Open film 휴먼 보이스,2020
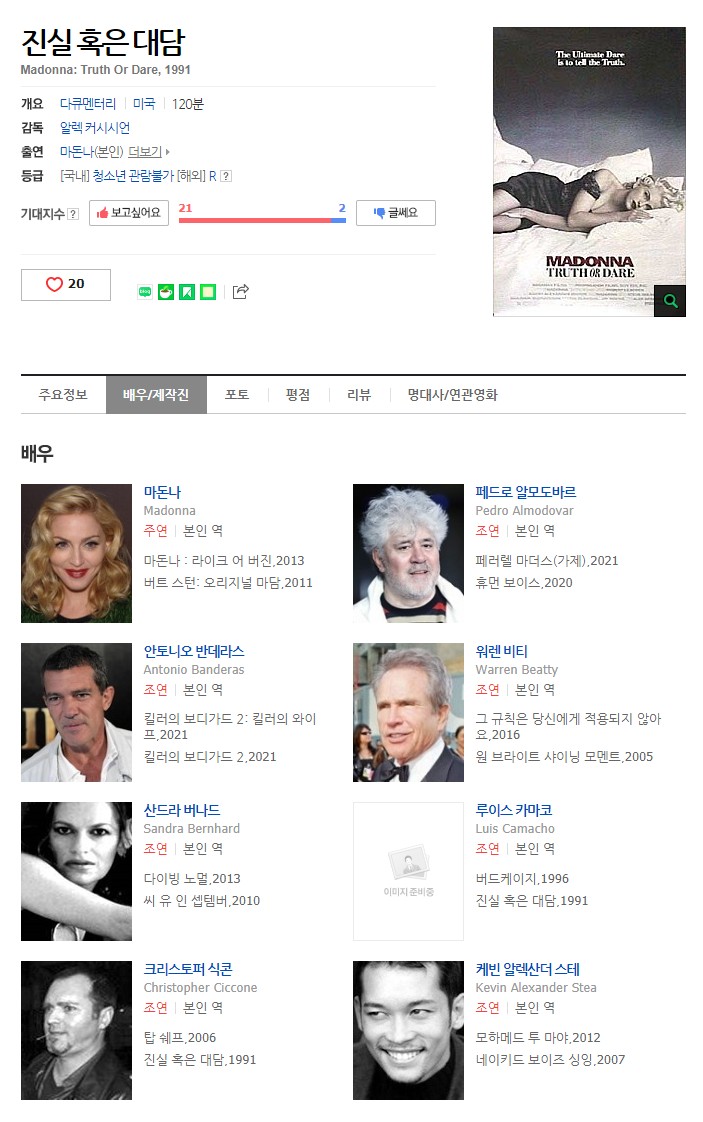 524,582
